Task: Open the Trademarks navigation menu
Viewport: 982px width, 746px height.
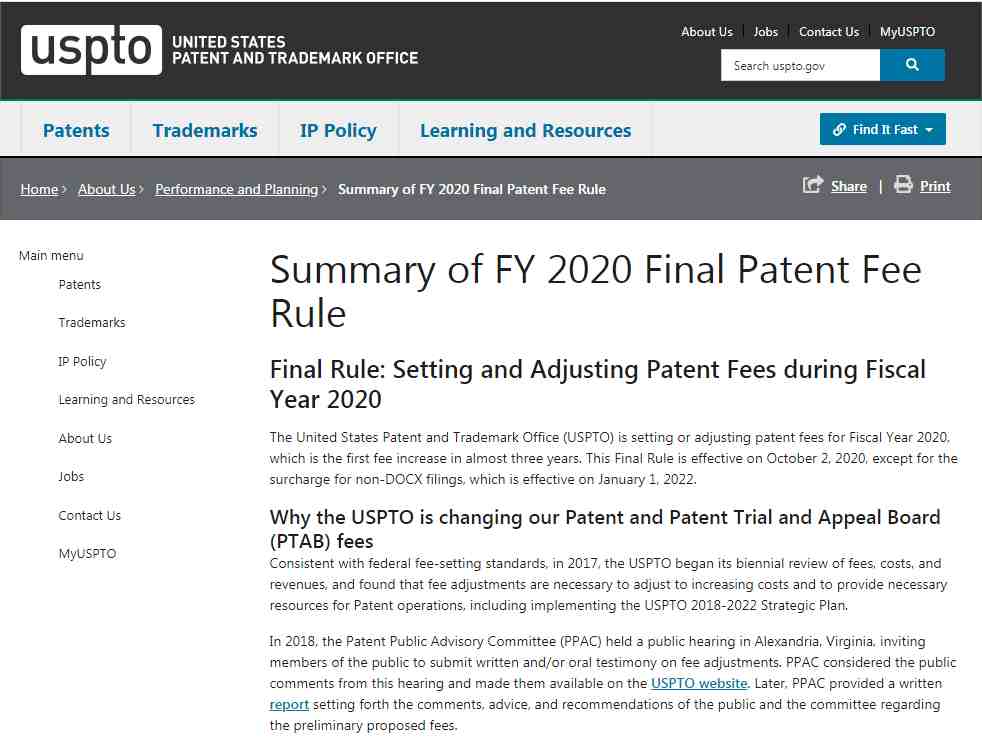Action: (x=205, y=130)
